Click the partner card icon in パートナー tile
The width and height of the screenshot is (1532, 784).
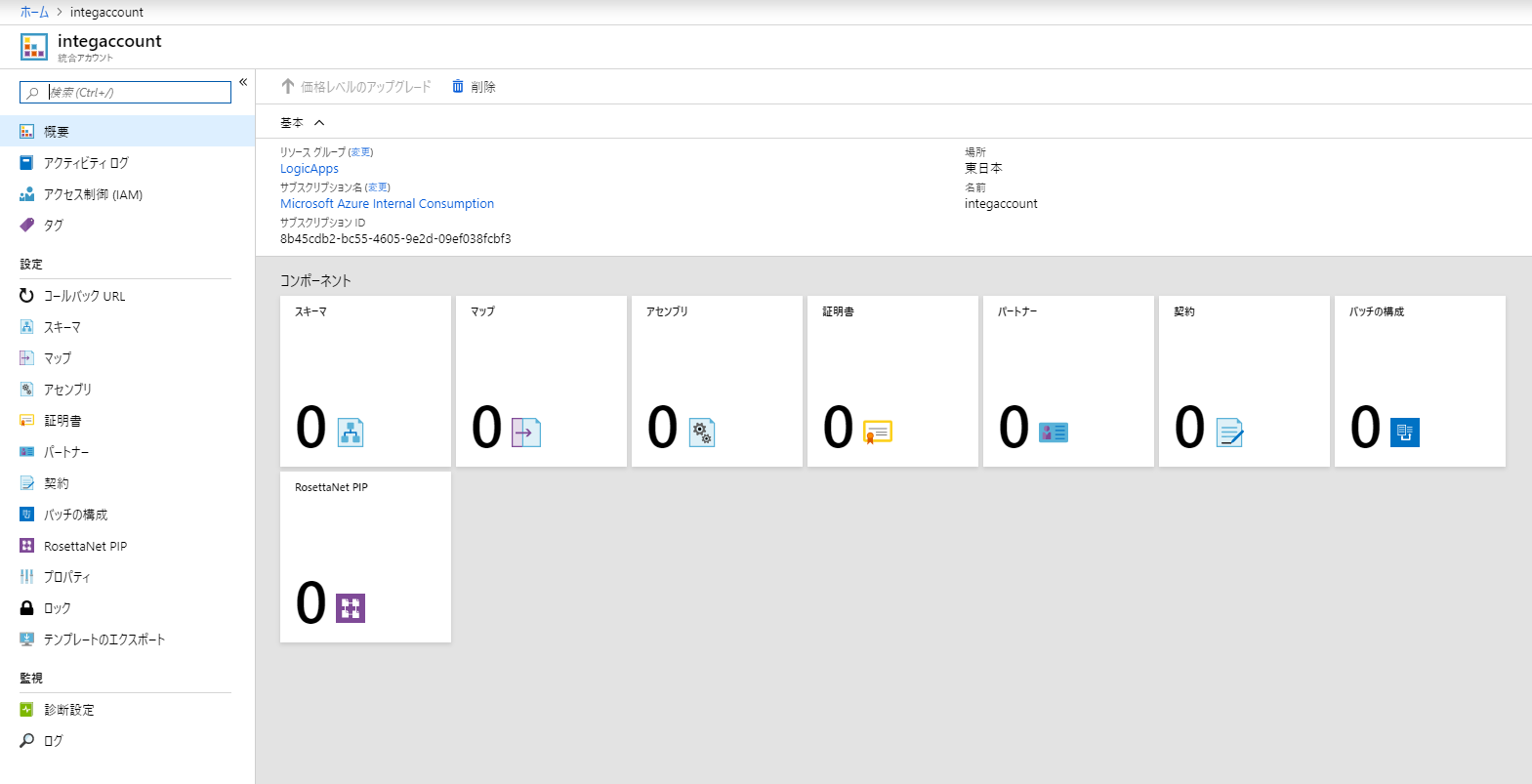point(1053,432)
